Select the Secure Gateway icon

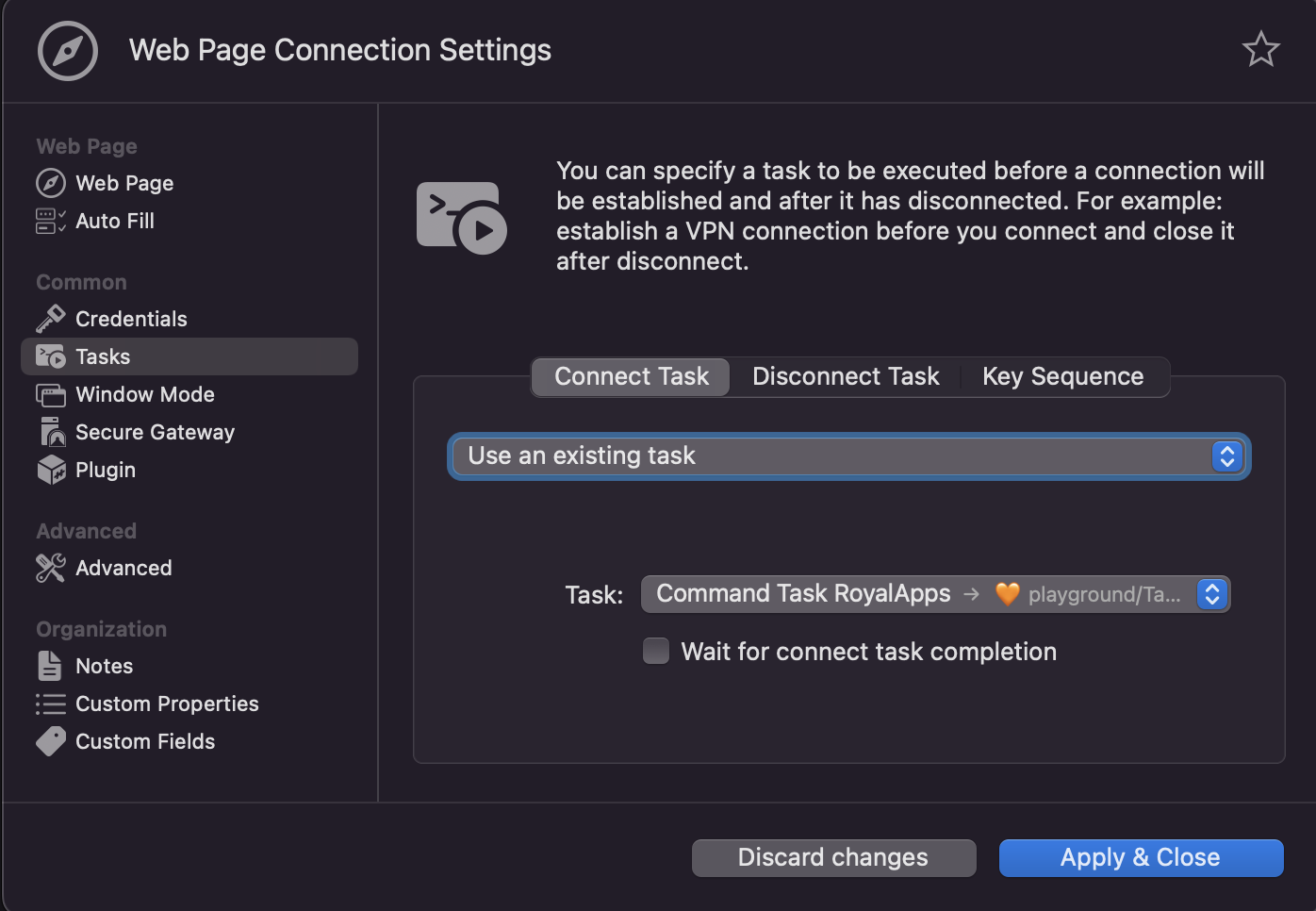click(51, 432)
